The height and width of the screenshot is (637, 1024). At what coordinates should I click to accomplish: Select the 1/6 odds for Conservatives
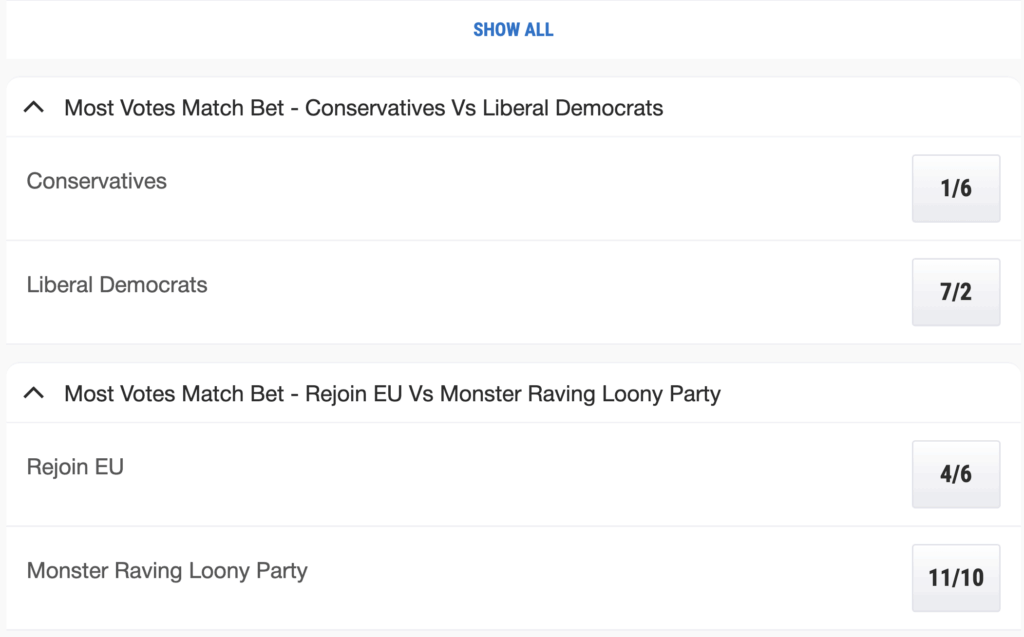click(x=955, y=188)
